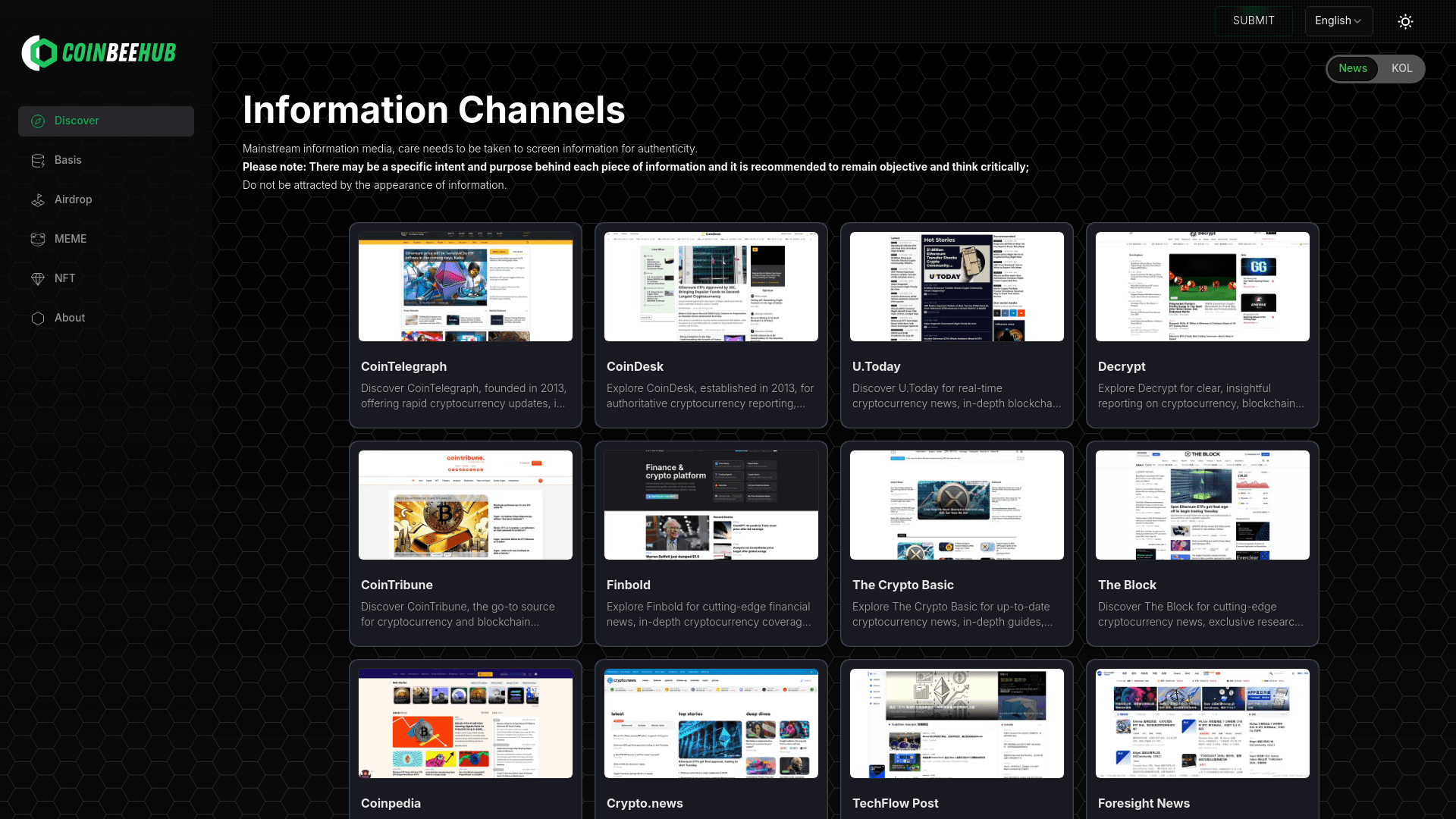Open the CoinTelegraph preview thumbnail

466,287
